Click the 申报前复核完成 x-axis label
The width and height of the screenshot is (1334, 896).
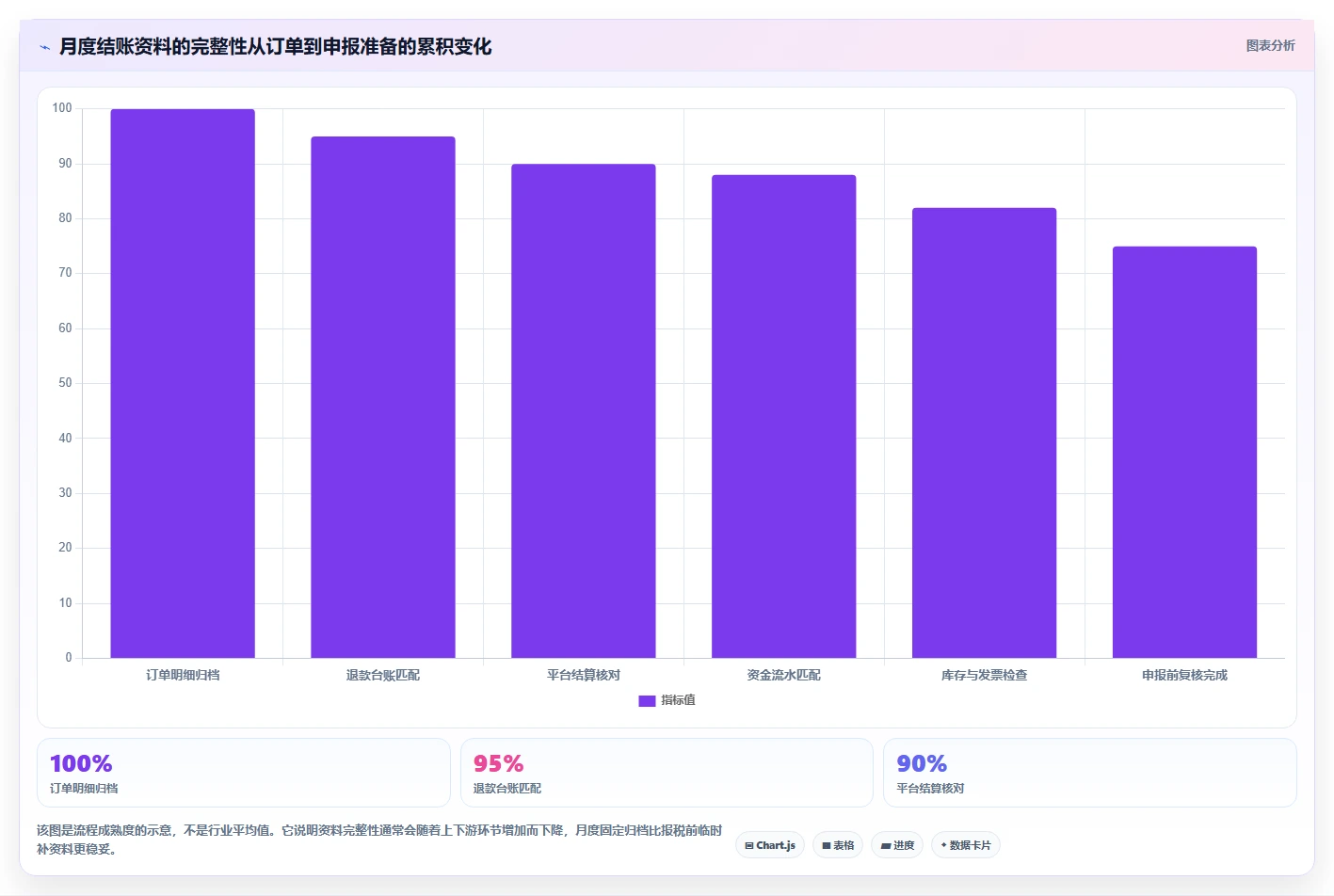1184,675
